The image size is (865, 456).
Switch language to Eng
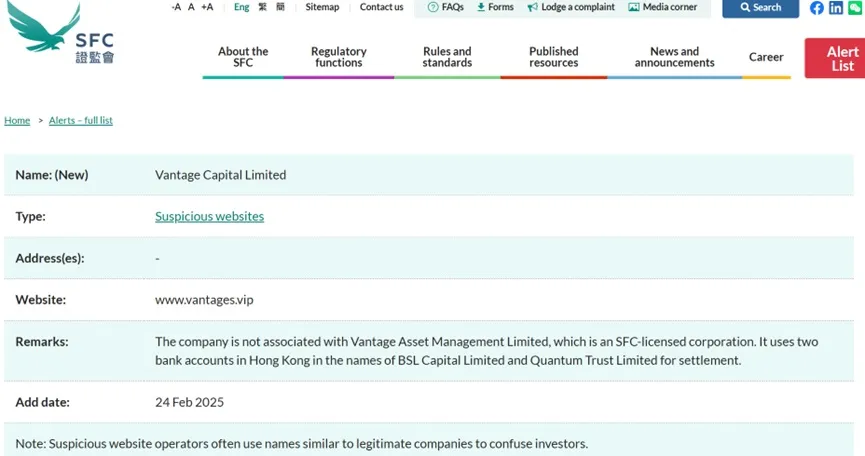[242, 7]
